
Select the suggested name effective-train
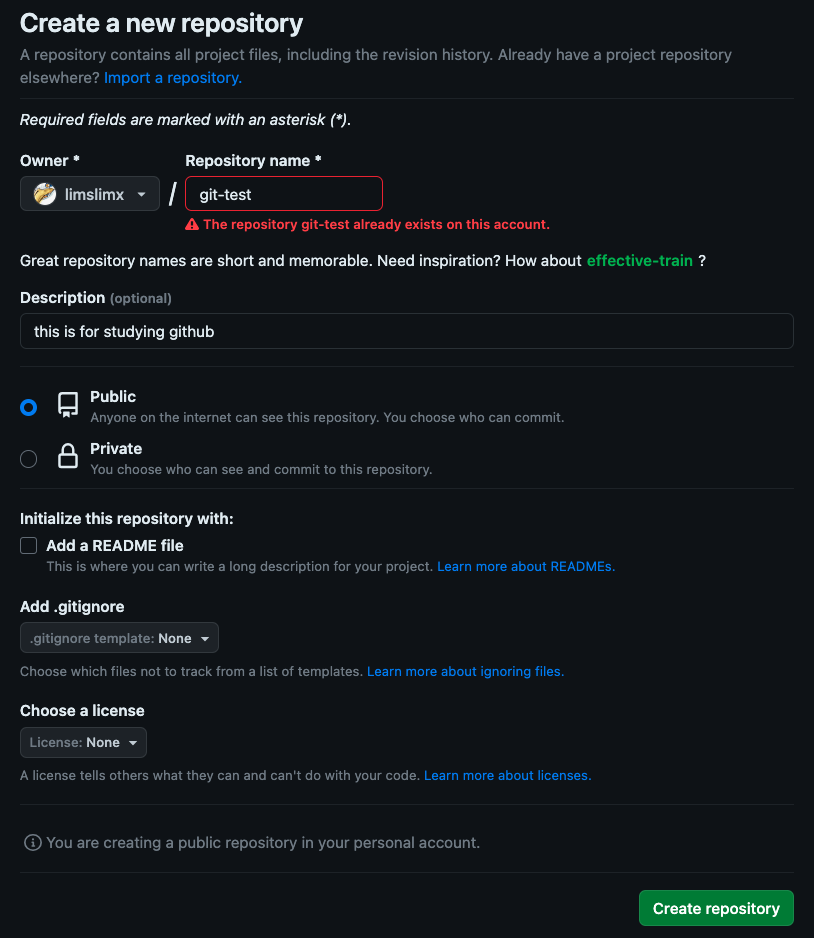point(640,260)
